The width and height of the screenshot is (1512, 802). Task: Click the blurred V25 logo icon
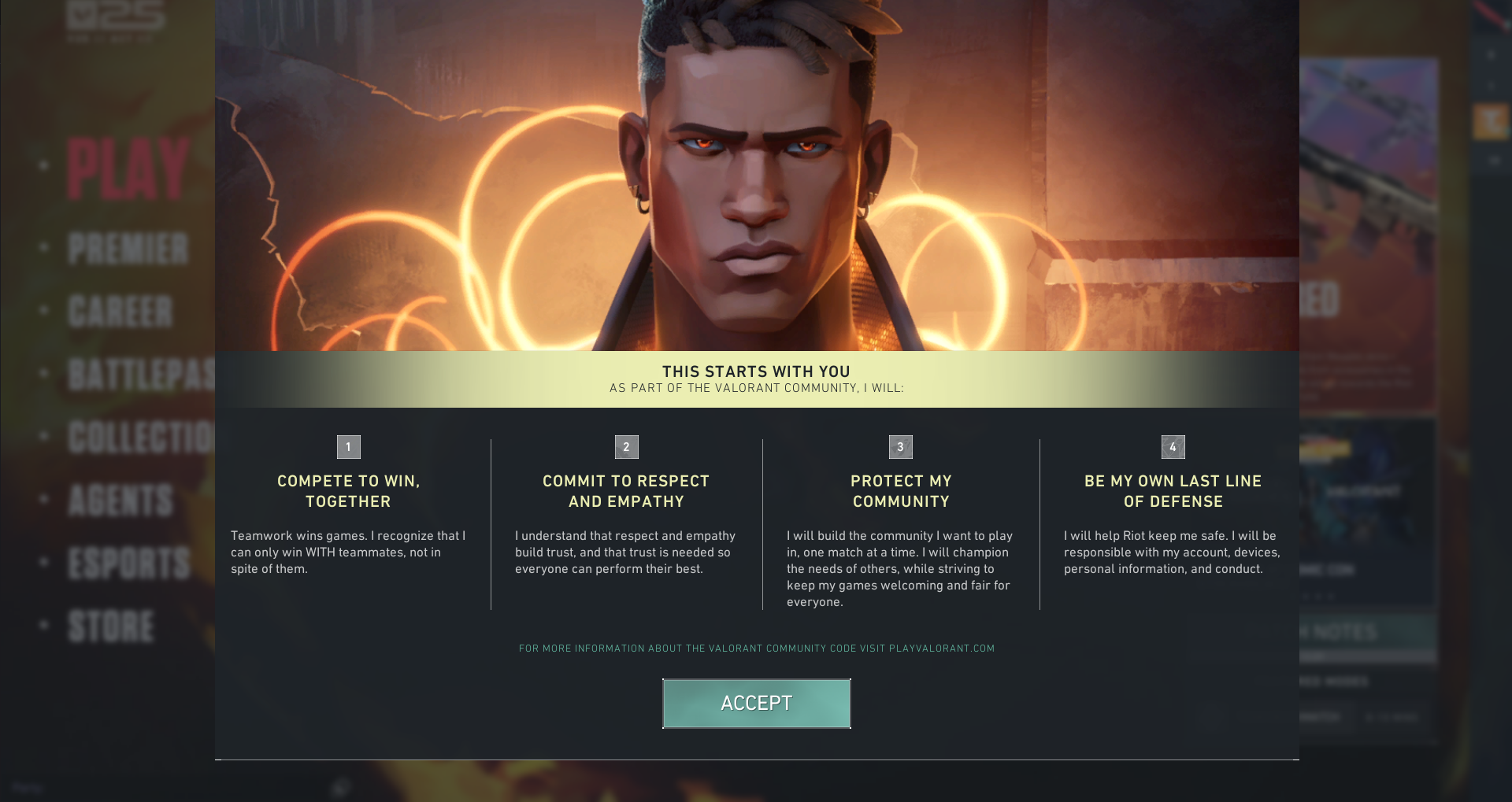click(x=116, y=19)
